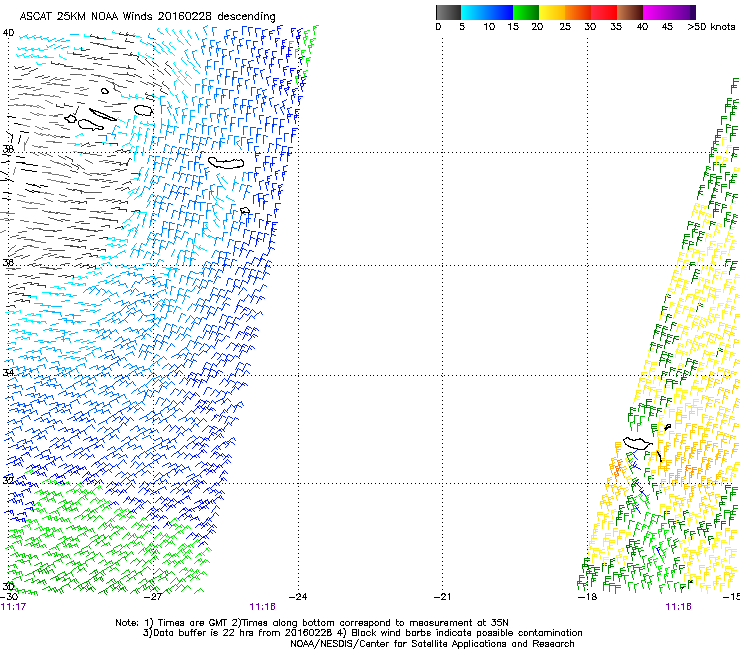Viewport: 740px width, 650px height.
Task: Click the 'NOAA/NESDIS/Center for Satellite Applications and Research' credit
Action: (x=432, y=644)
